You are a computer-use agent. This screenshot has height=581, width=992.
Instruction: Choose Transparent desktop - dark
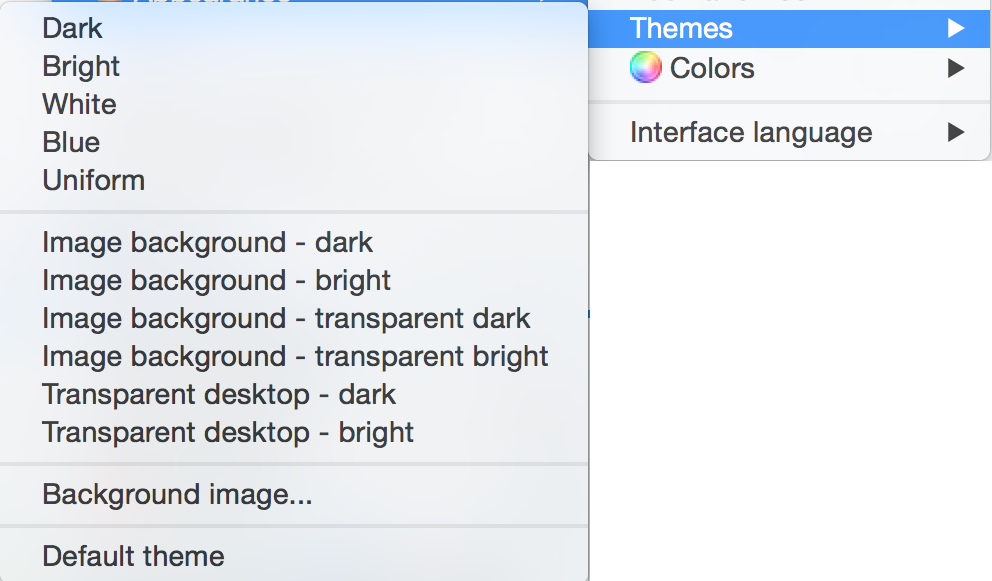[x=219, y=394]
